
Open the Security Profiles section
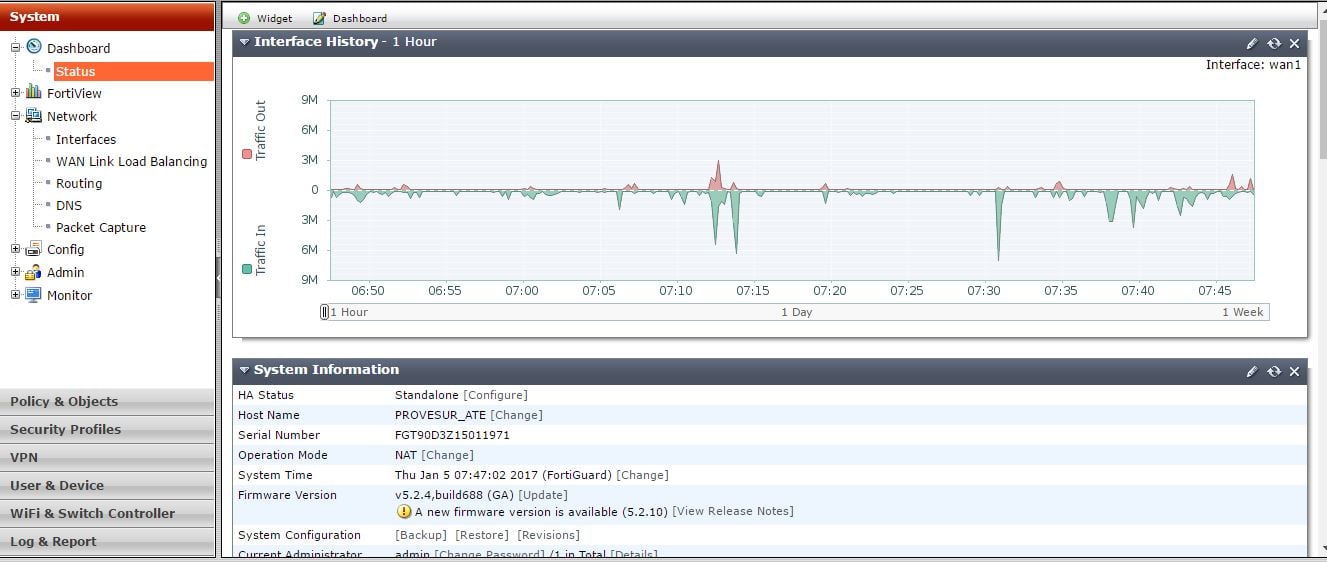(107, 429)
